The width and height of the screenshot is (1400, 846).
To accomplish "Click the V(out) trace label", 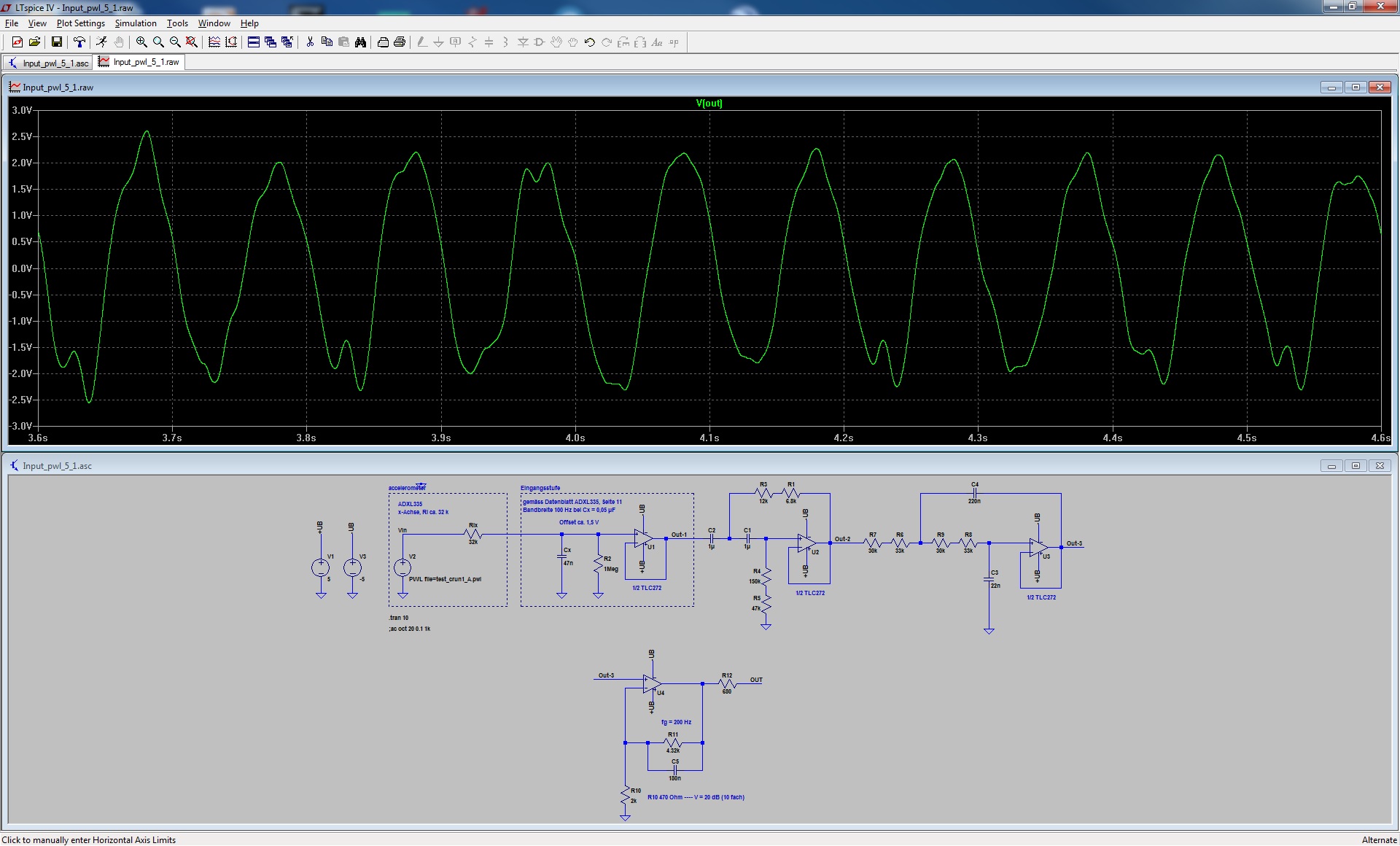I will tap(709, 104).
